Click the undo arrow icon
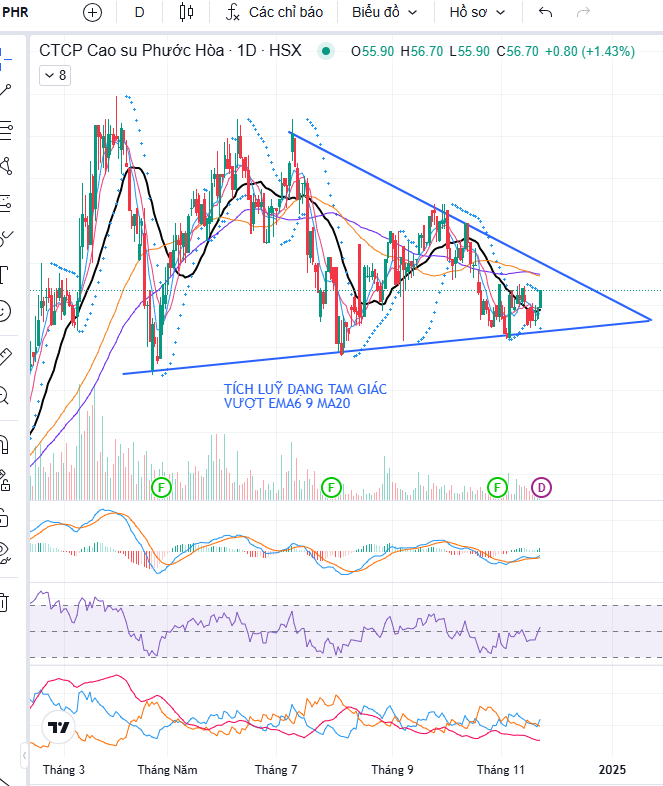 (x=545, y=12)
